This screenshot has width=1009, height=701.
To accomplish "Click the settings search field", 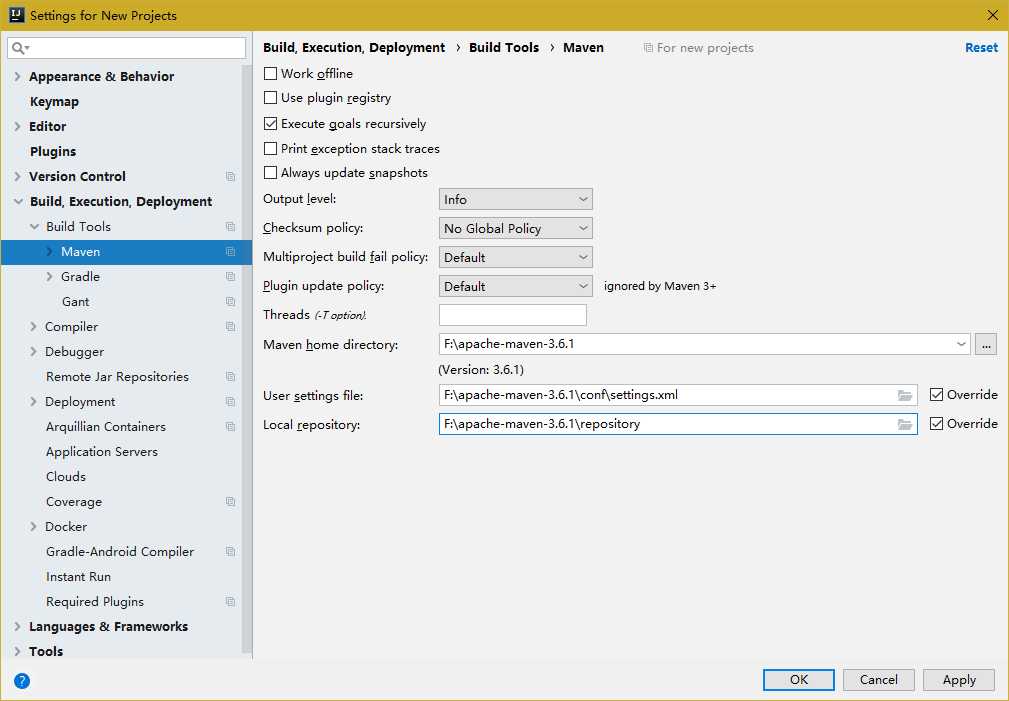I will click(127, 48).
